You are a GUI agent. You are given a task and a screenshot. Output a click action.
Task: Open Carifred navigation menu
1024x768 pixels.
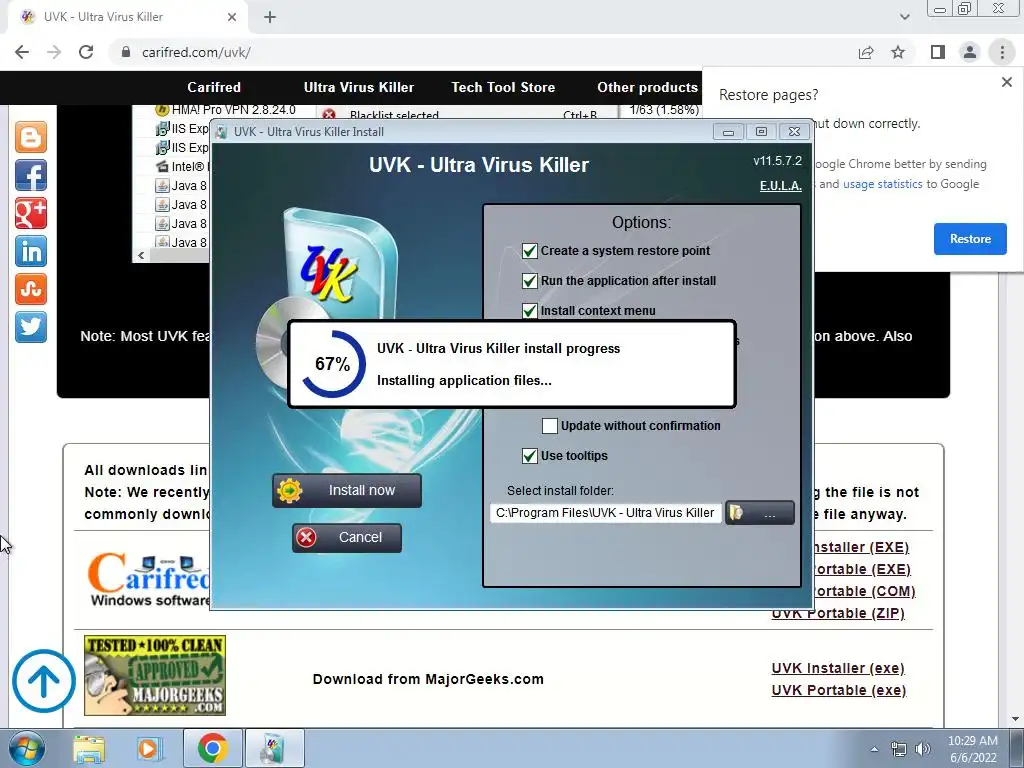pos(214,88)
